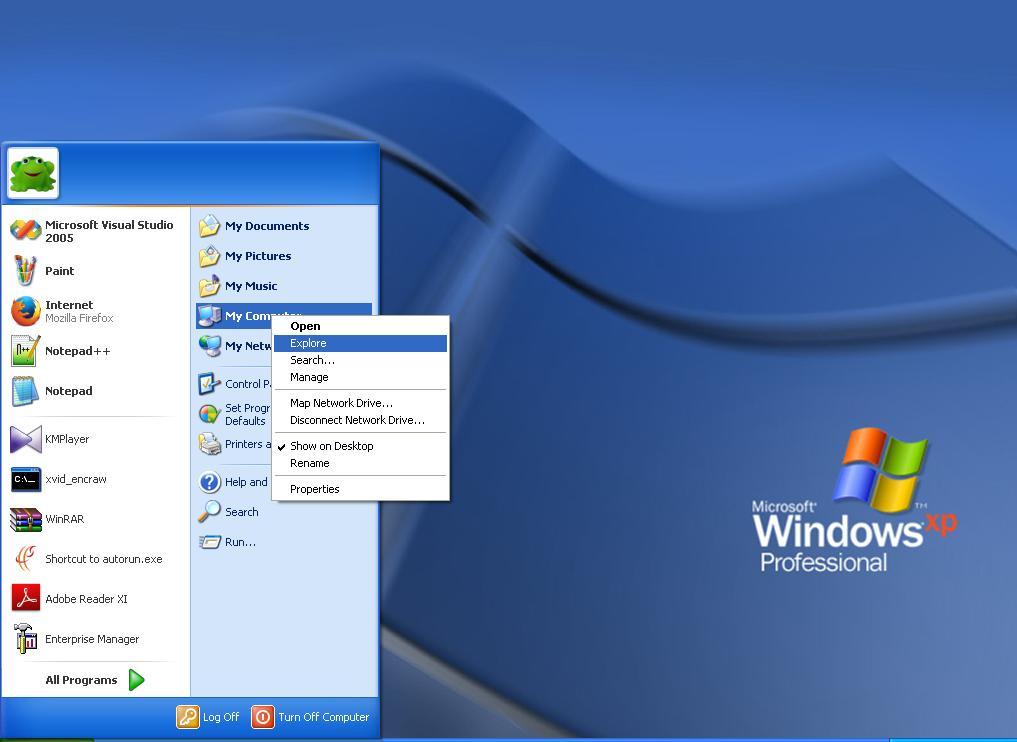
Task: Click Disconnect Network Drive... menu entry
Action: (x=360, y=420)
